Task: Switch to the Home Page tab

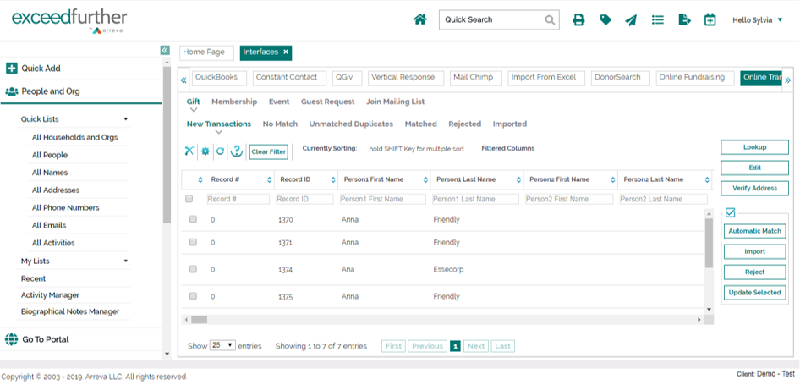Action: coord(206,53)
